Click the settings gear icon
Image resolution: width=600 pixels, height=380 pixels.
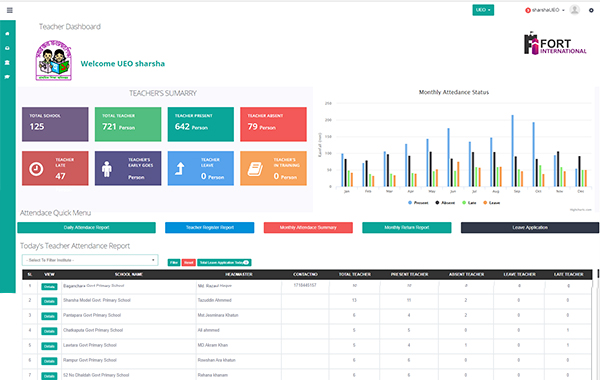[x=591, y=10]
